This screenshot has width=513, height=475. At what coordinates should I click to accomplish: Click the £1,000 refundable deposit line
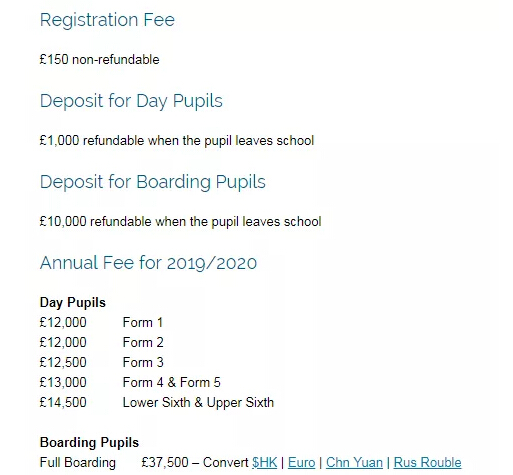point(177,140)
